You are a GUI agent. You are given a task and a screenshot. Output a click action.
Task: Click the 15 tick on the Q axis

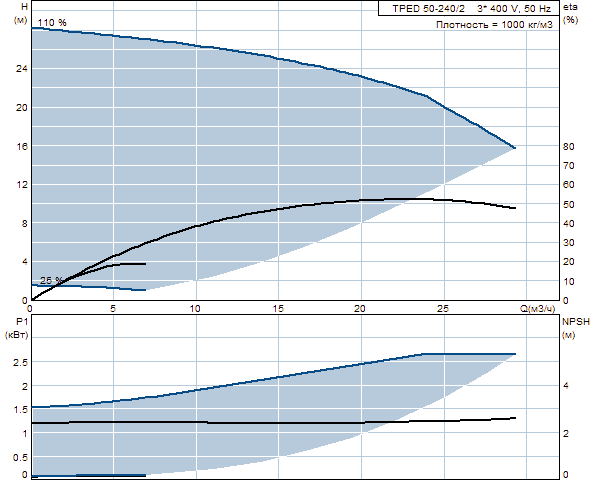coord(278,309)
